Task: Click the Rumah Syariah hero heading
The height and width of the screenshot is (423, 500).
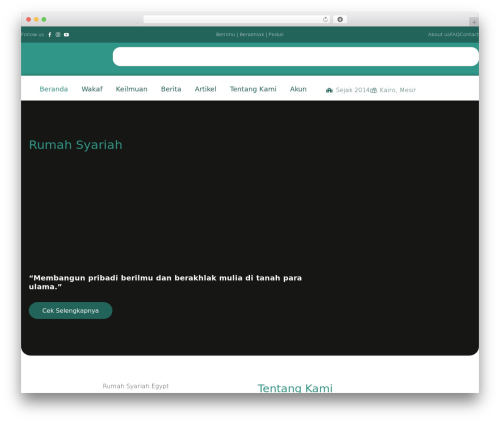Action: coord(76,145)
